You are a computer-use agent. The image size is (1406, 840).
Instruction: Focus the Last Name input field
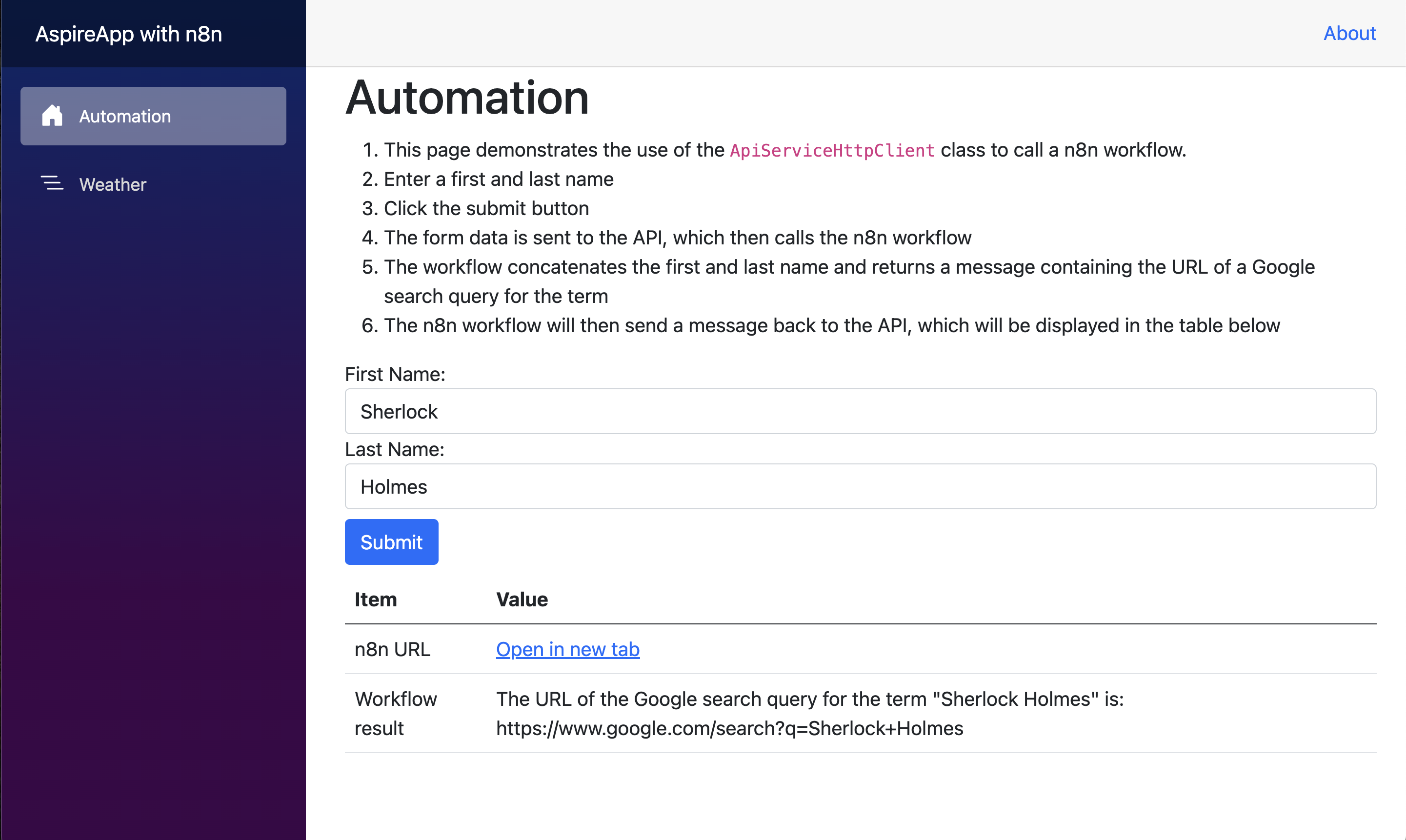pyautogui.click(x=861, y=487)
